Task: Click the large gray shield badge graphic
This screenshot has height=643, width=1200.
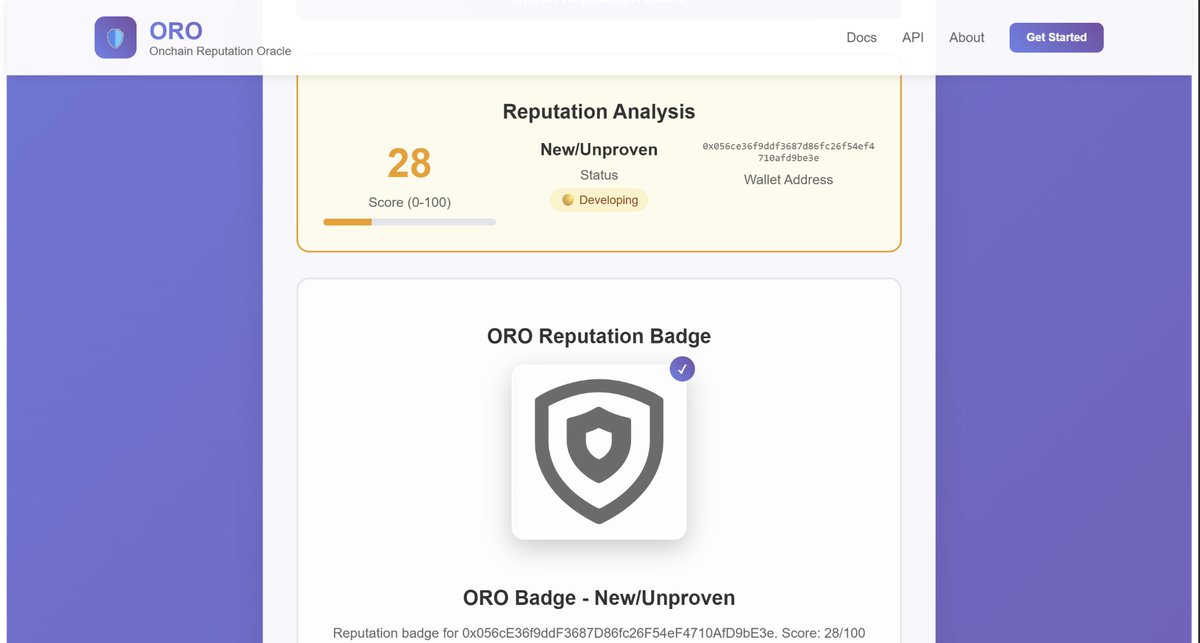Action: tap(598, 450)
